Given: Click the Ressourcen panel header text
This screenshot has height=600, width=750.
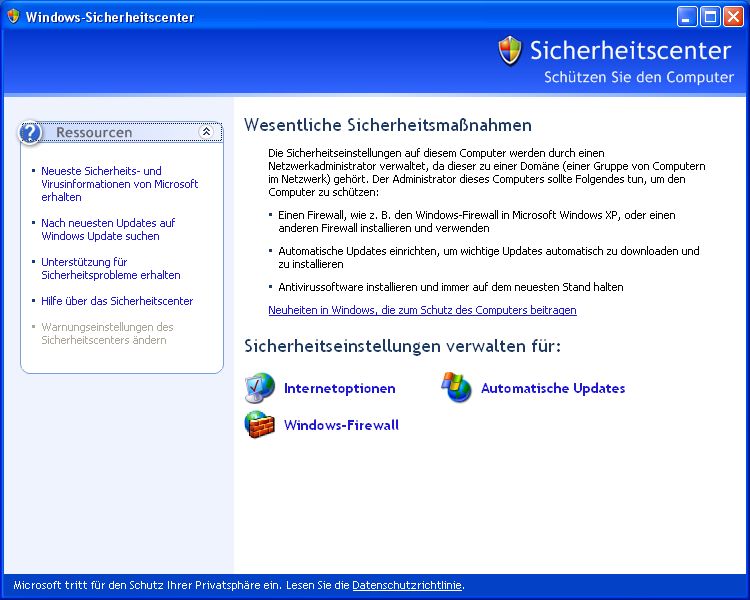Looking at the screenshot, I should coord(94,133).
